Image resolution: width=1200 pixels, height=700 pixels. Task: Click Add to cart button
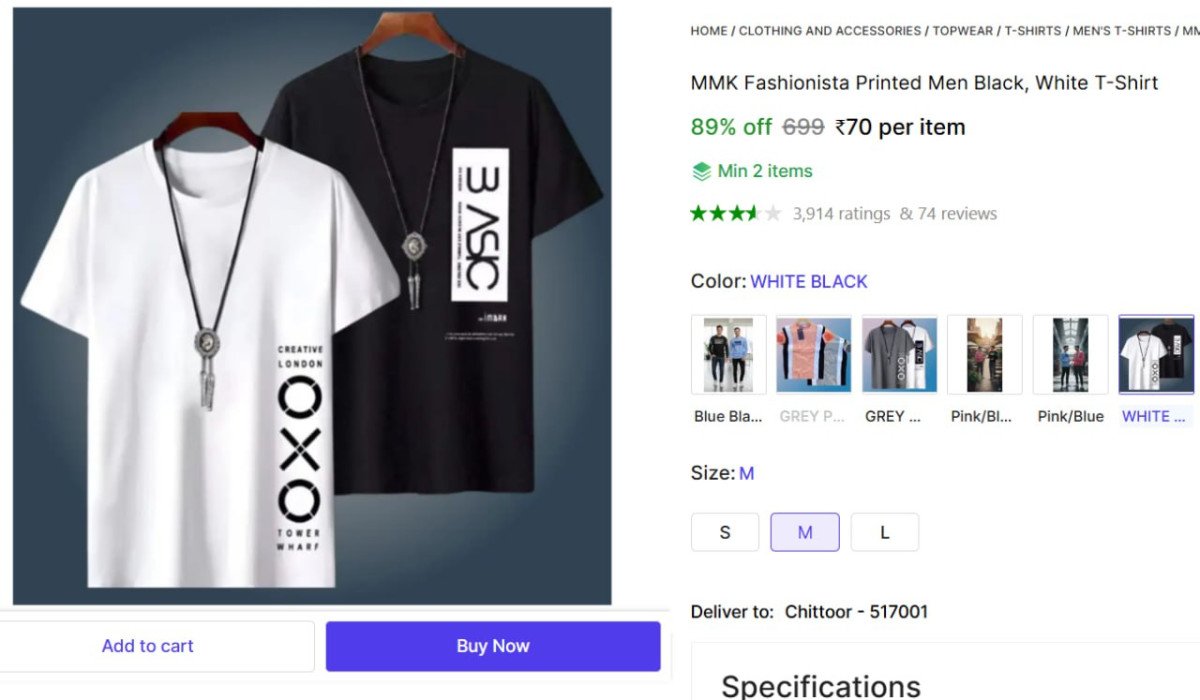click(x=148, y=646)
